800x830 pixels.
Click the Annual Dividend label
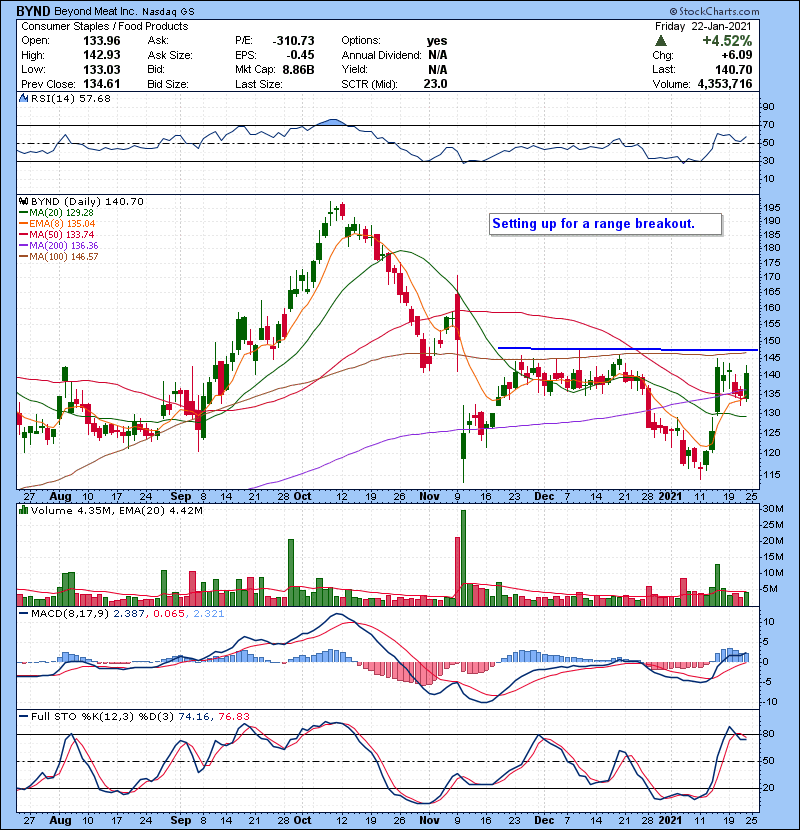click(381, 55)
